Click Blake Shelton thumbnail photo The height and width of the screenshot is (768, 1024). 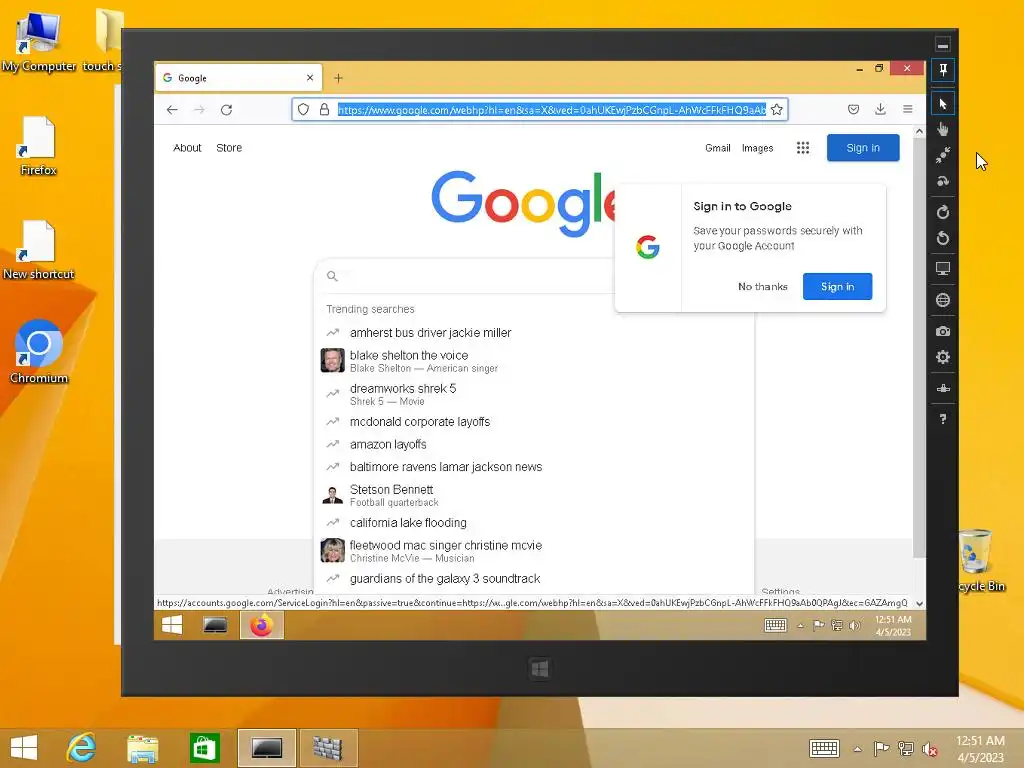332,360
